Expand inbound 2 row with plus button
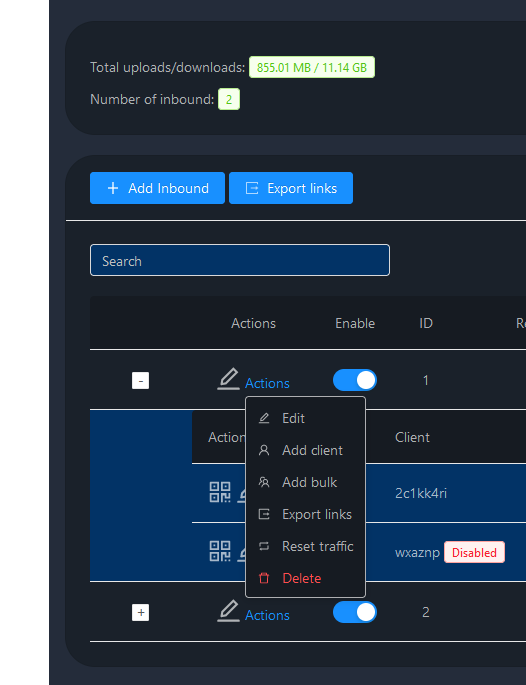Screen dimensions: 526x685 point(140,612)
